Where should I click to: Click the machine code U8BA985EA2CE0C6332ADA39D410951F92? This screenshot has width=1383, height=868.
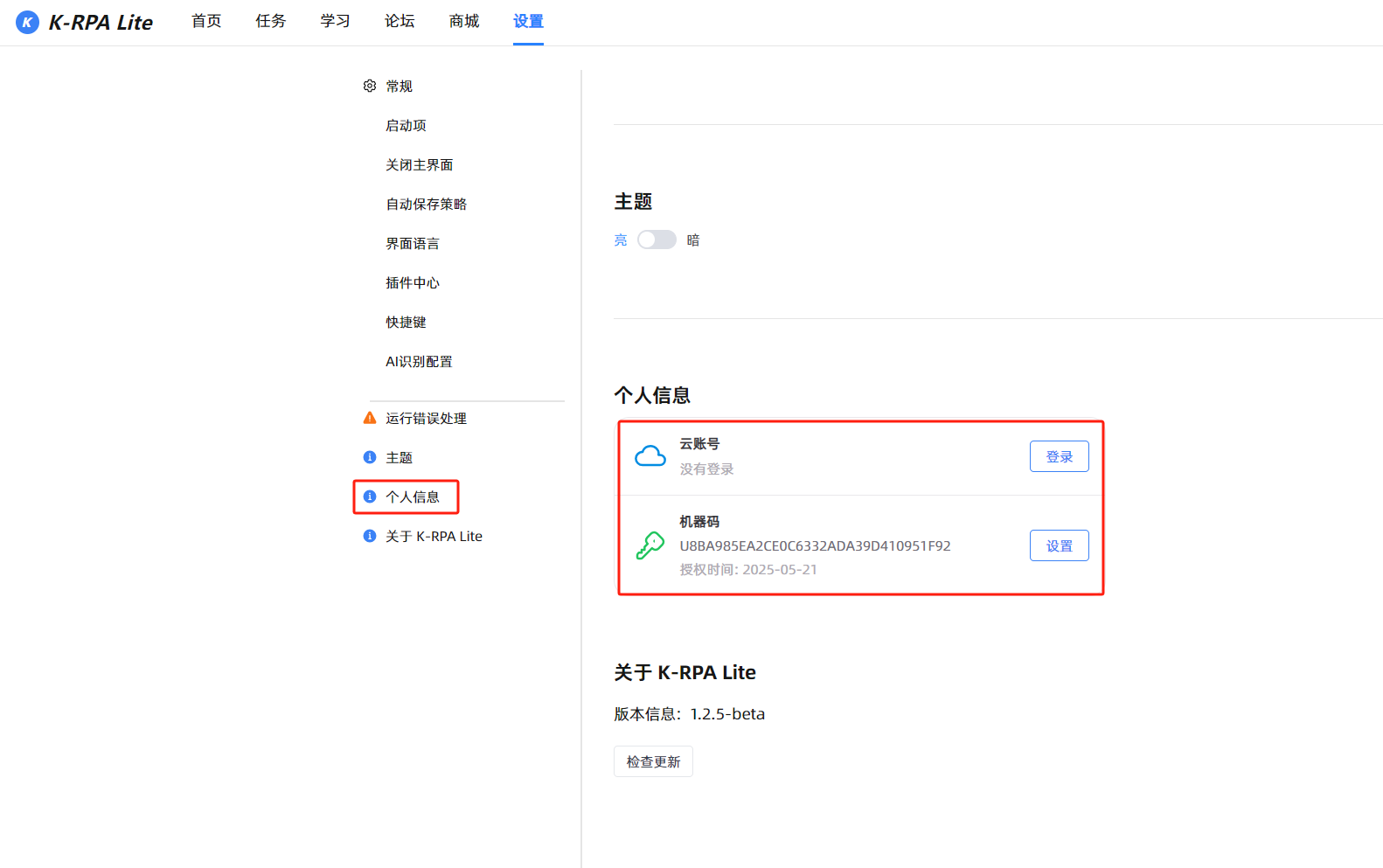816,545
